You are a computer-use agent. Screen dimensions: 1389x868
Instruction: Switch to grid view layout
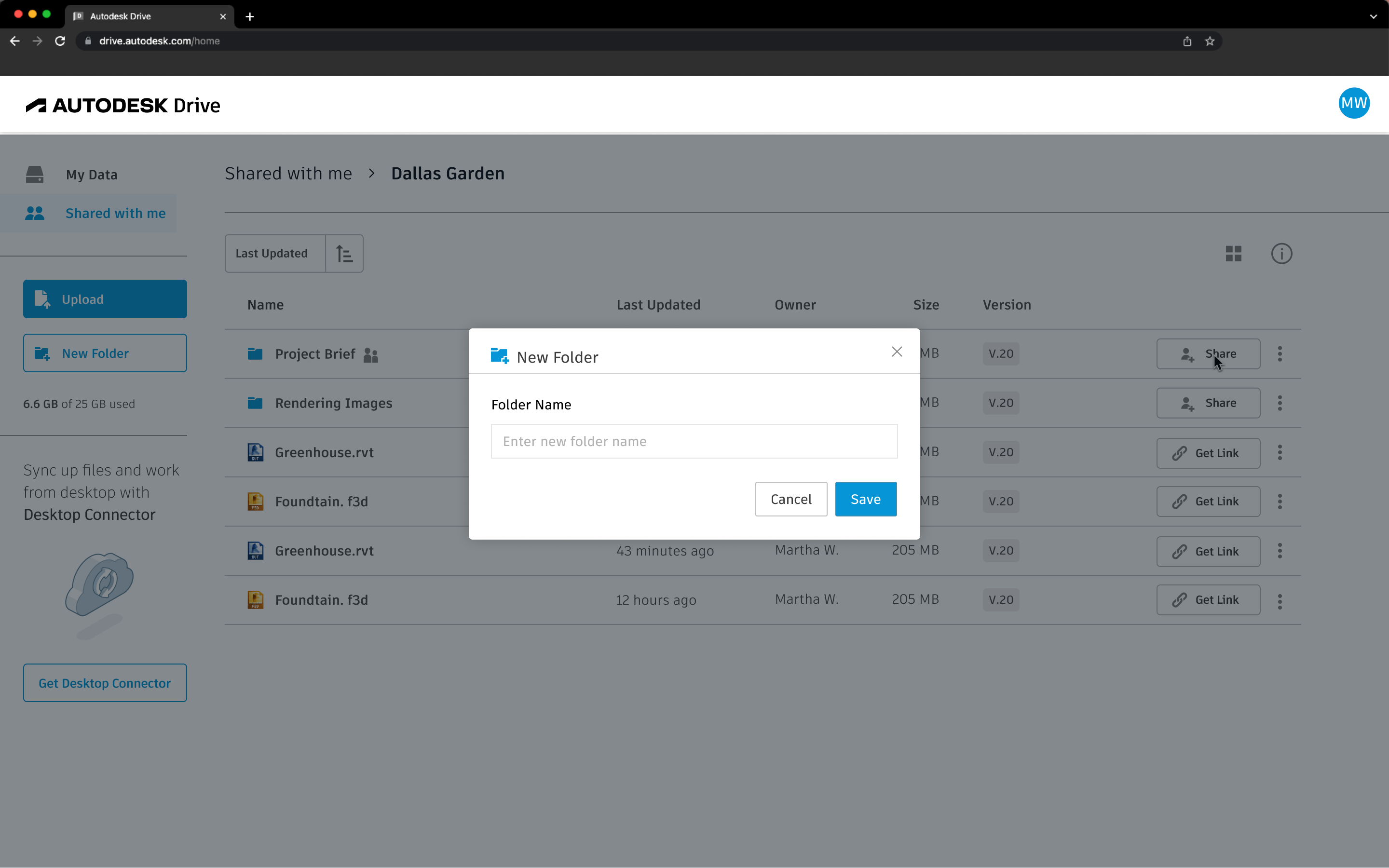pyautogui.click(x=1233, y=253)
